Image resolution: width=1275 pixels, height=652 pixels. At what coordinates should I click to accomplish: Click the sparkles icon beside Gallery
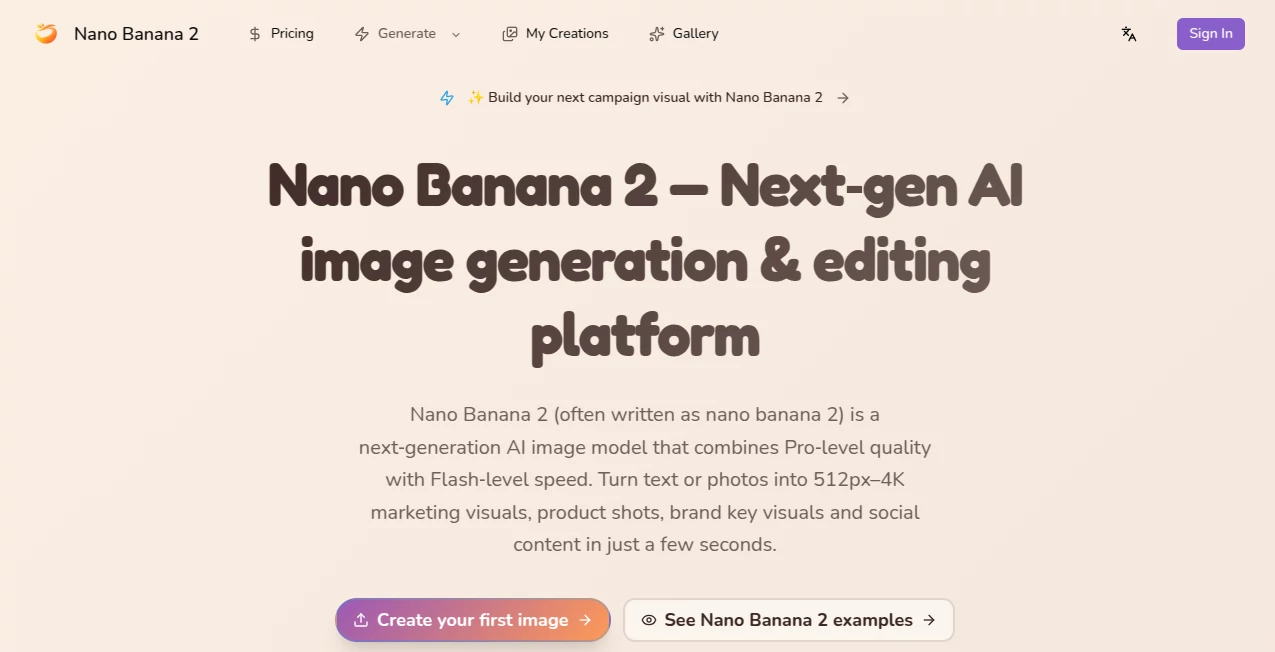(x=656, y=33)
